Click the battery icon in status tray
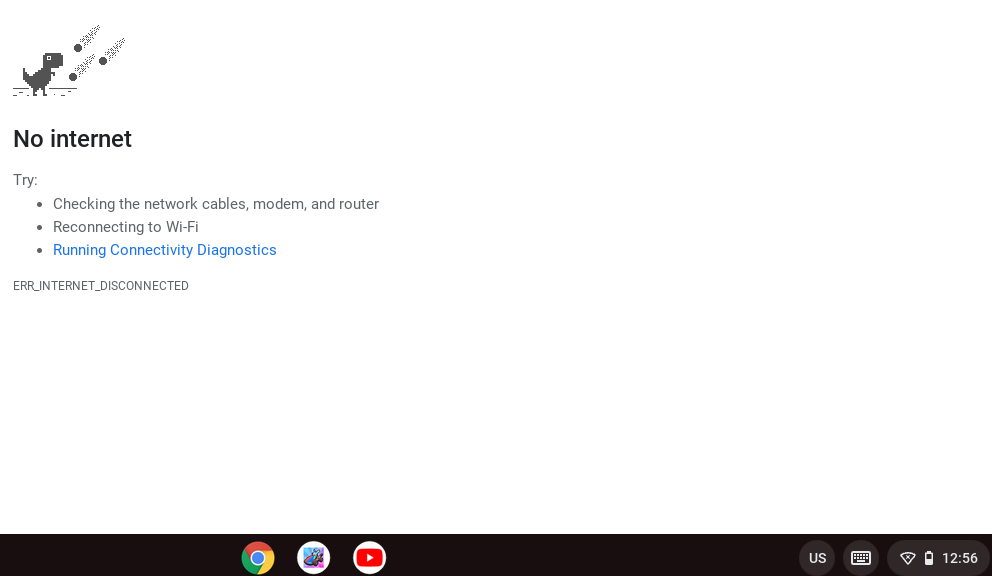The width and height of the screenshot is (992, 576). pyautogui.click(x=929, y=558)
